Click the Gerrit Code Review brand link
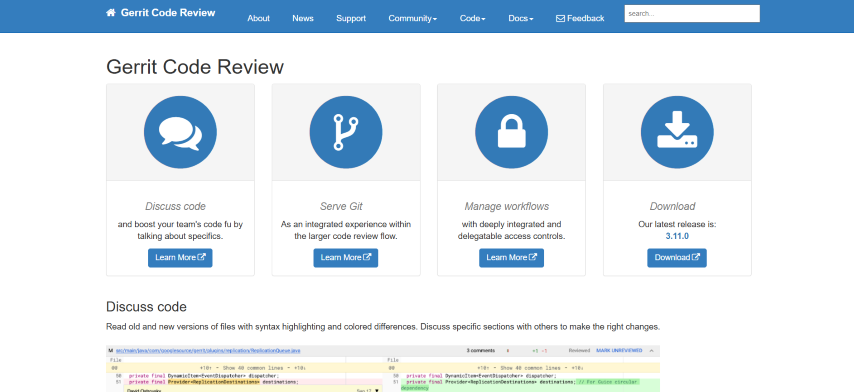 coord(161,13)
